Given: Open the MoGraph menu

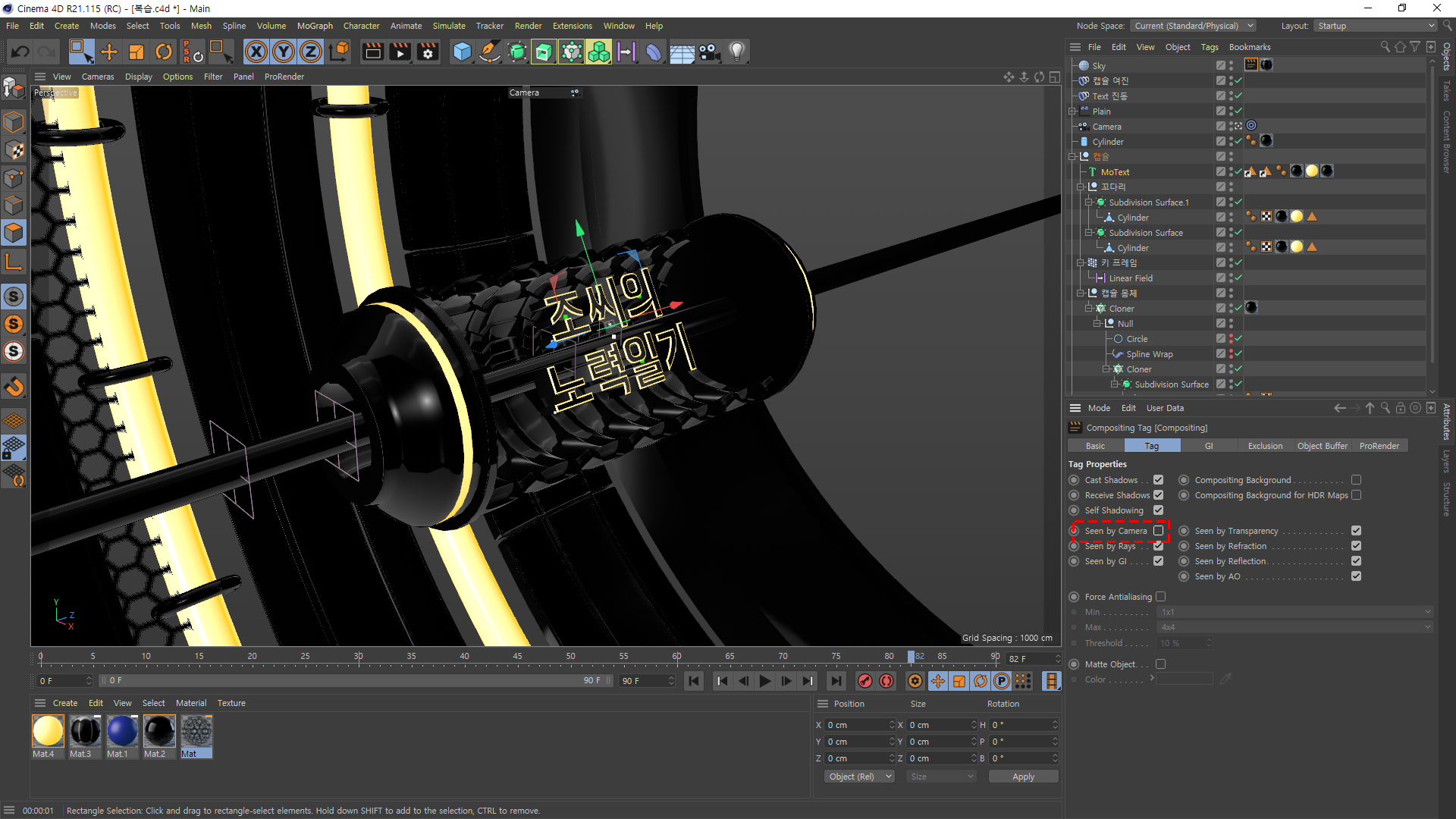Looking at the screenshot, I should 315,26.
